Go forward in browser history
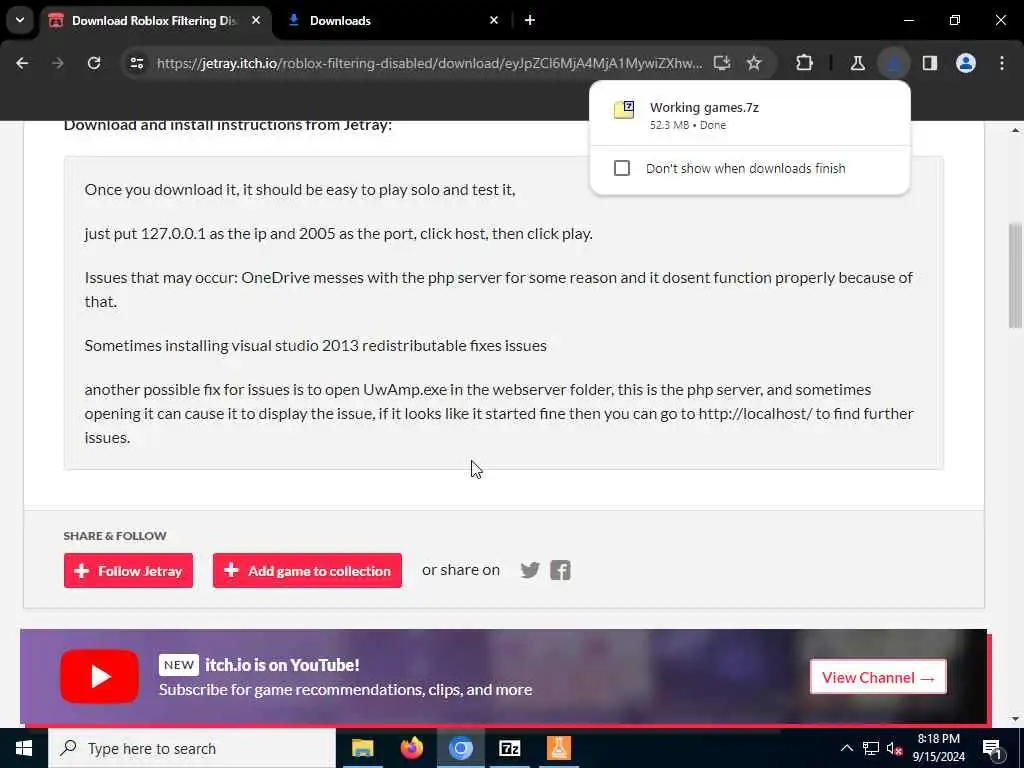The height and width of the screenshot is (768, 1024). [x=58, y=63]
